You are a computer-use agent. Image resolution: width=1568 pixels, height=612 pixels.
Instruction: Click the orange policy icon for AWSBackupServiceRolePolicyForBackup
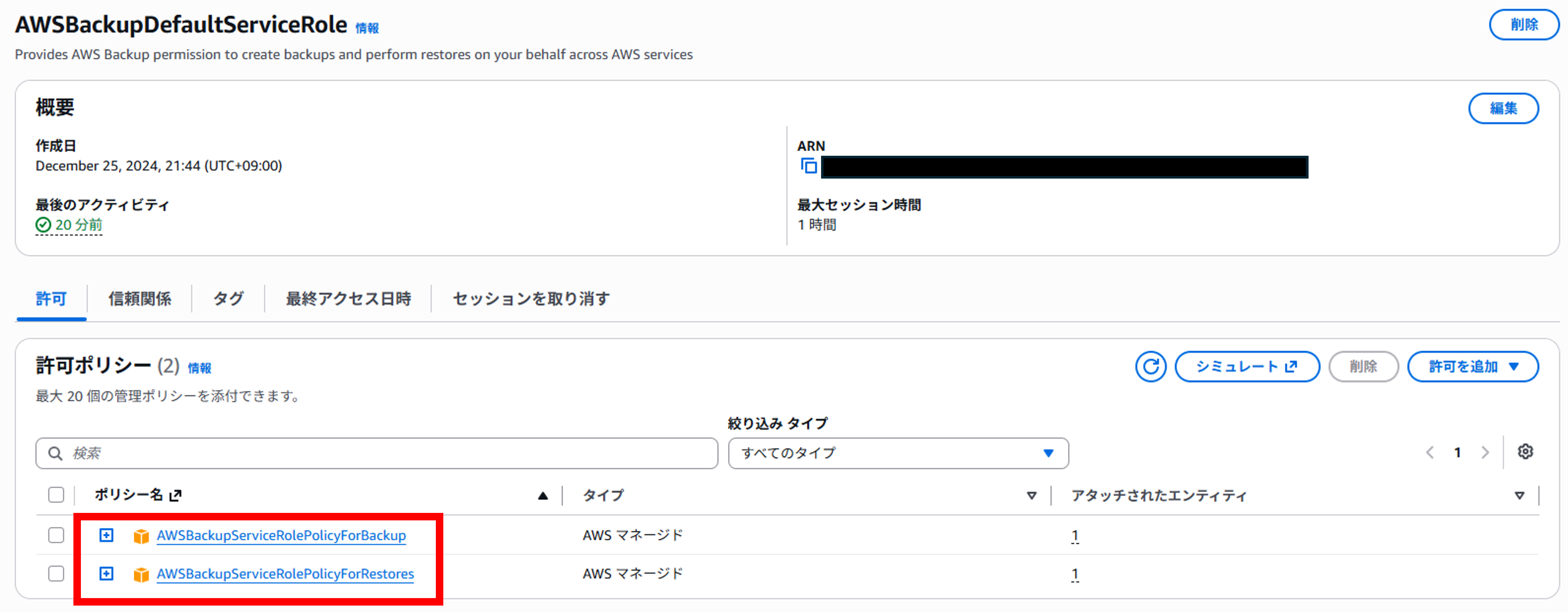coord(141,536)
